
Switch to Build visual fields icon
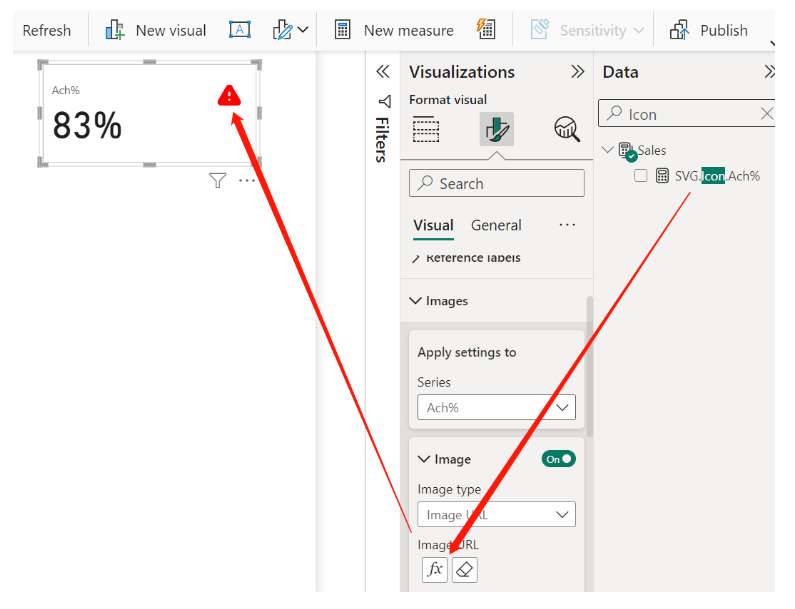click(x=426, y=129)
